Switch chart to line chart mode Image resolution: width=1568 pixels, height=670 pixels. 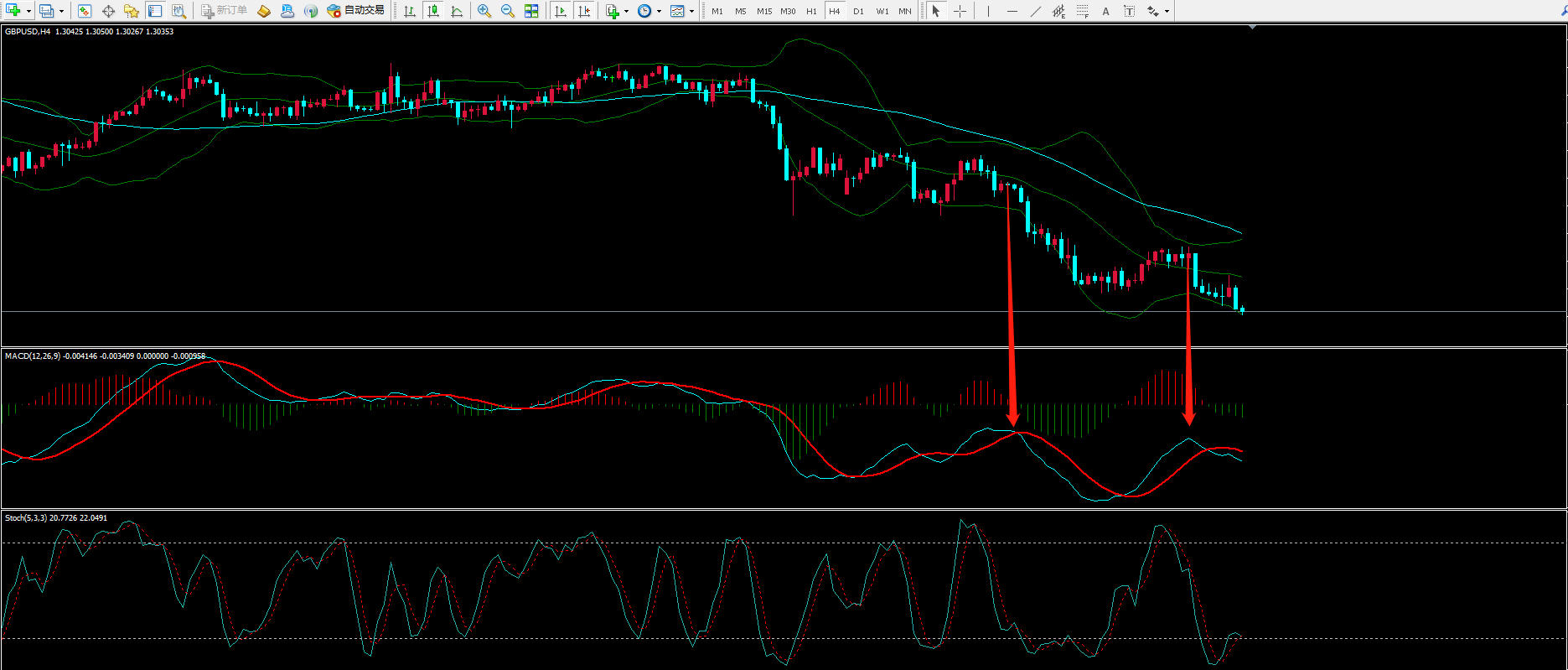pyautogui.click(x=457, y=11)
